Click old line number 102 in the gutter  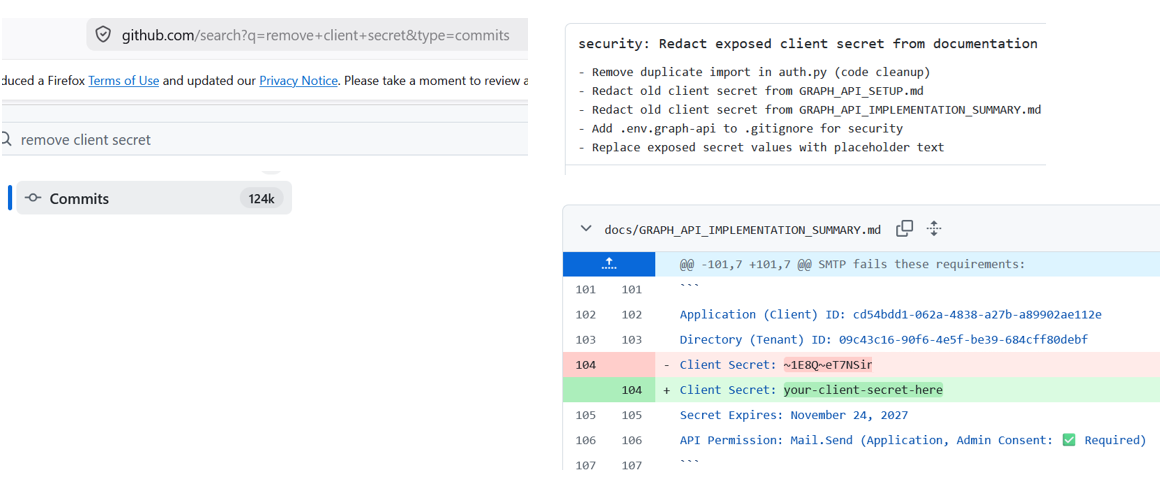(x=585, y=315)
